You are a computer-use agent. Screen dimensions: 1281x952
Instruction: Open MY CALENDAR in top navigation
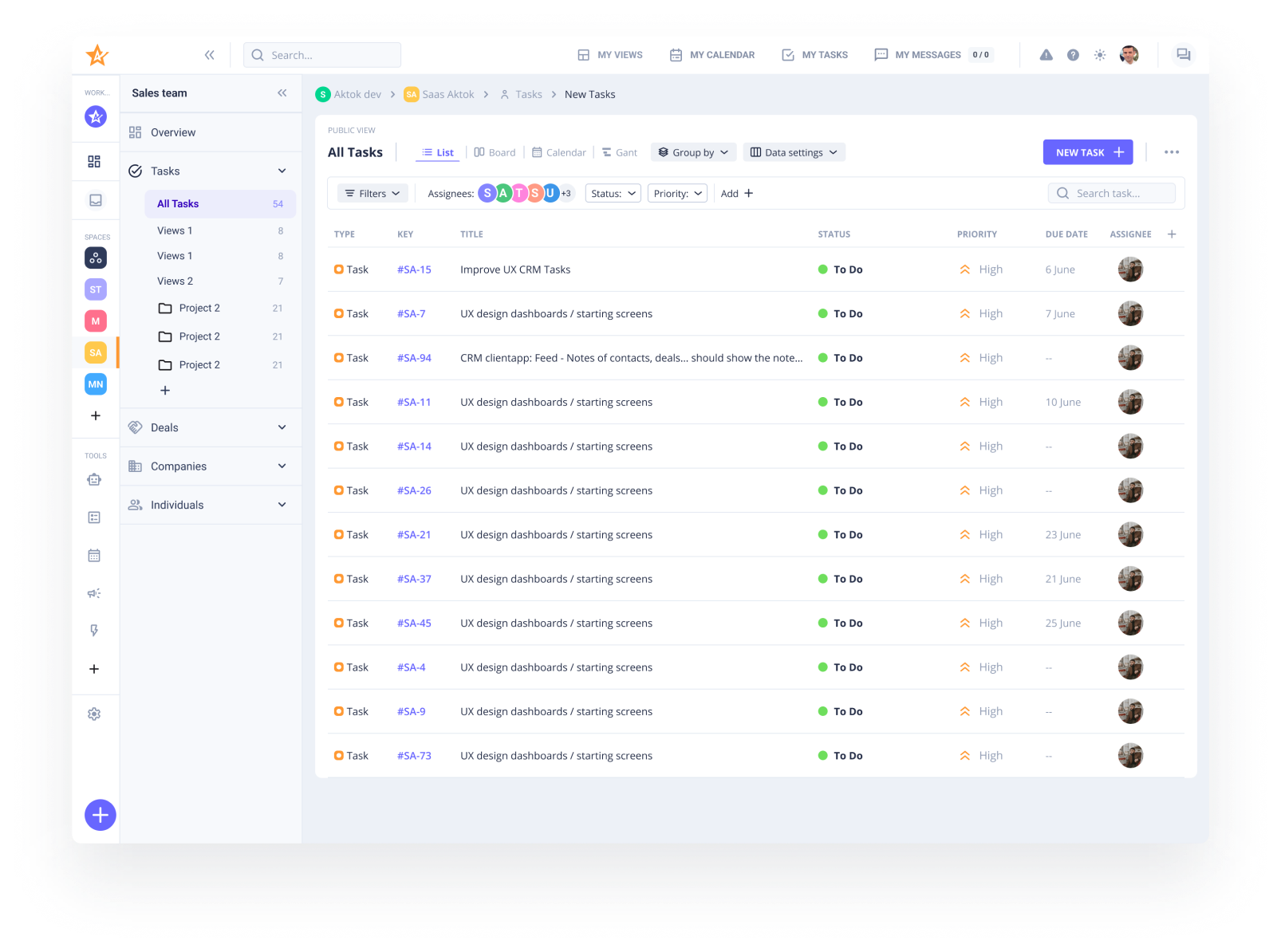[712, 54]
